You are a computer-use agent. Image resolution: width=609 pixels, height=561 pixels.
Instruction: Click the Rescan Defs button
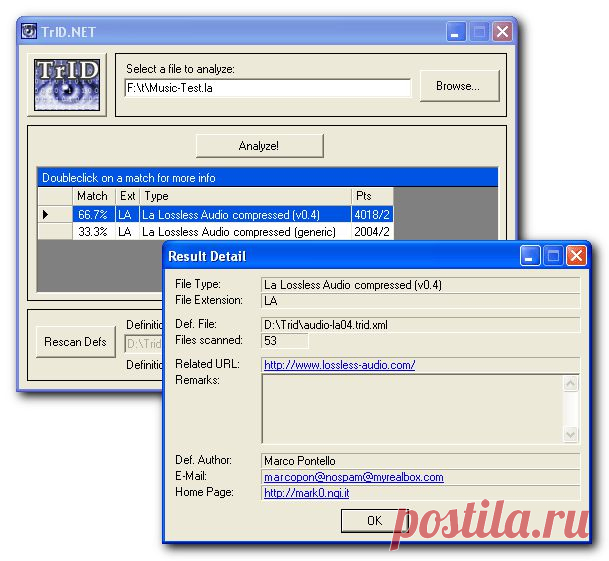pos(76,341)
